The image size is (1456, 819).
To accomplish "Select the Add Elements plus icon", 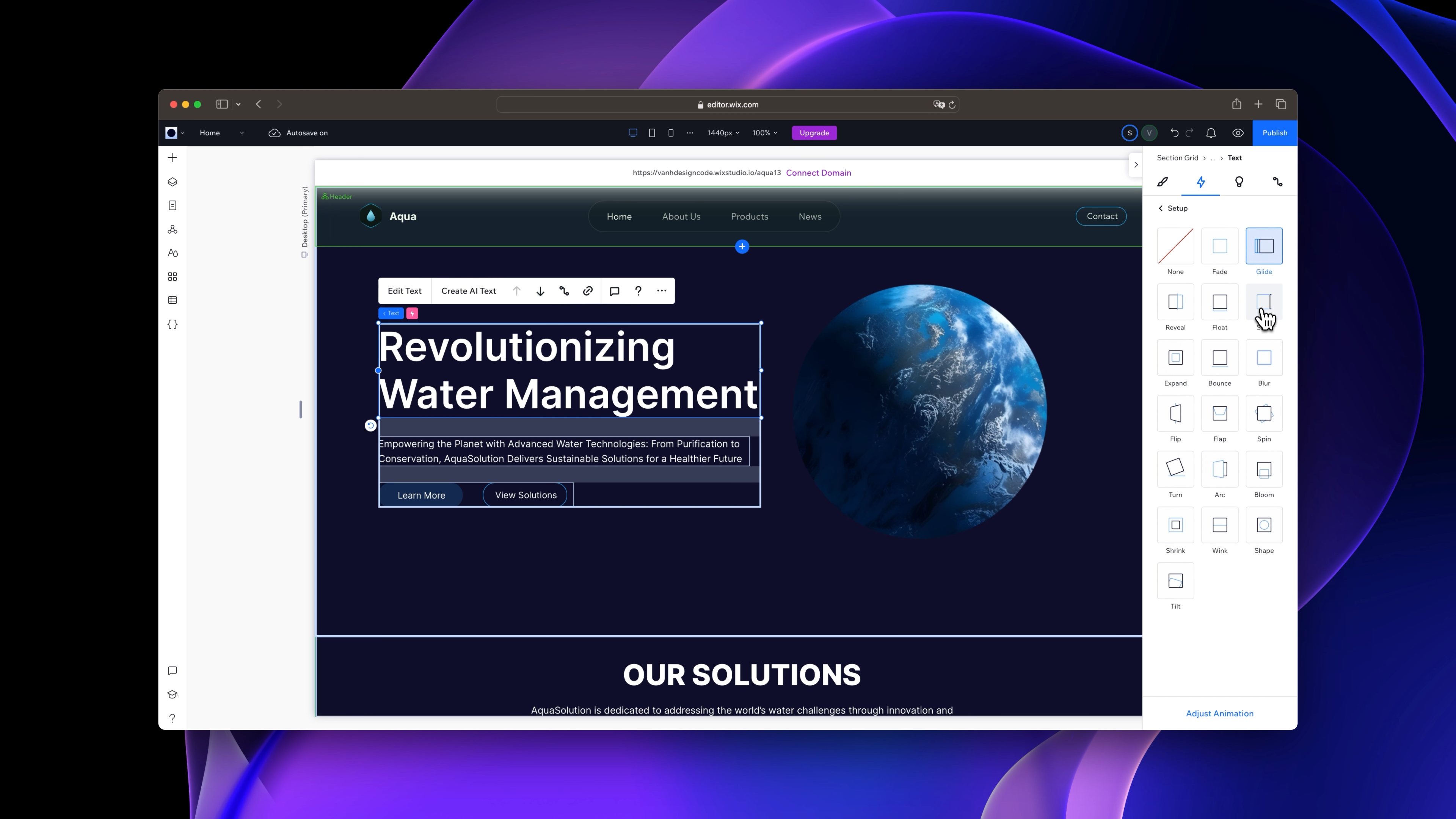I will (x=172, y=157).
